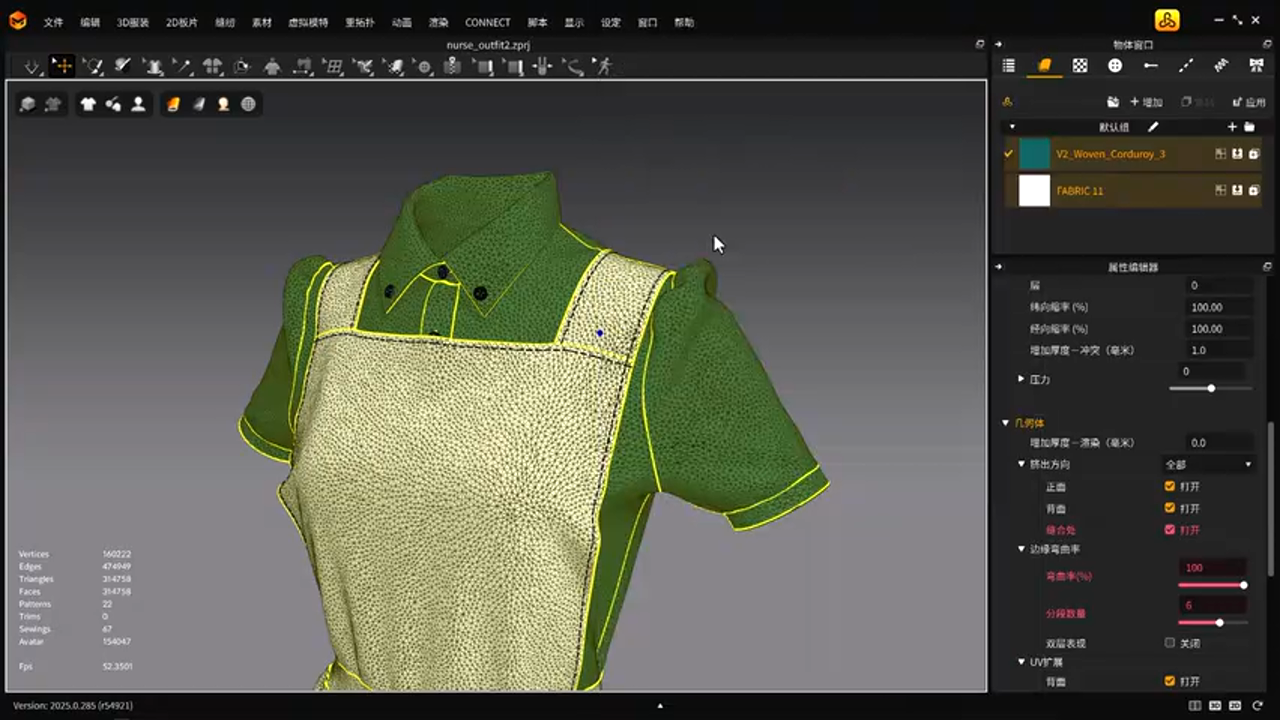This screenshot has width=1280, height=720.
Task: Click the garment T-shirt display icon
Action: (88, 104)
